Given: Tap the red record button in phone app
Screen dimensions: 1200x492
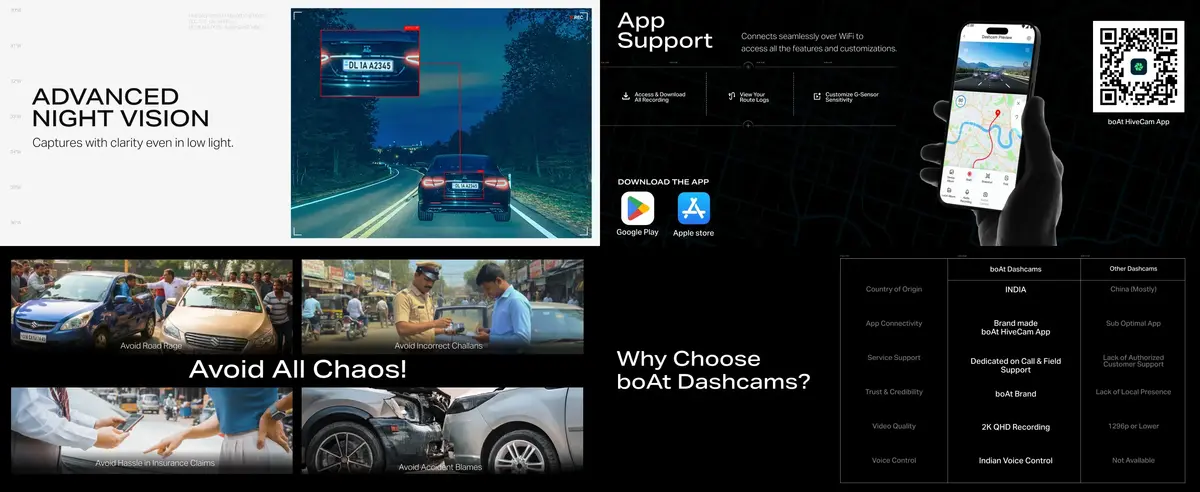Looking at the screenshot, I should (x=968, y=174).
